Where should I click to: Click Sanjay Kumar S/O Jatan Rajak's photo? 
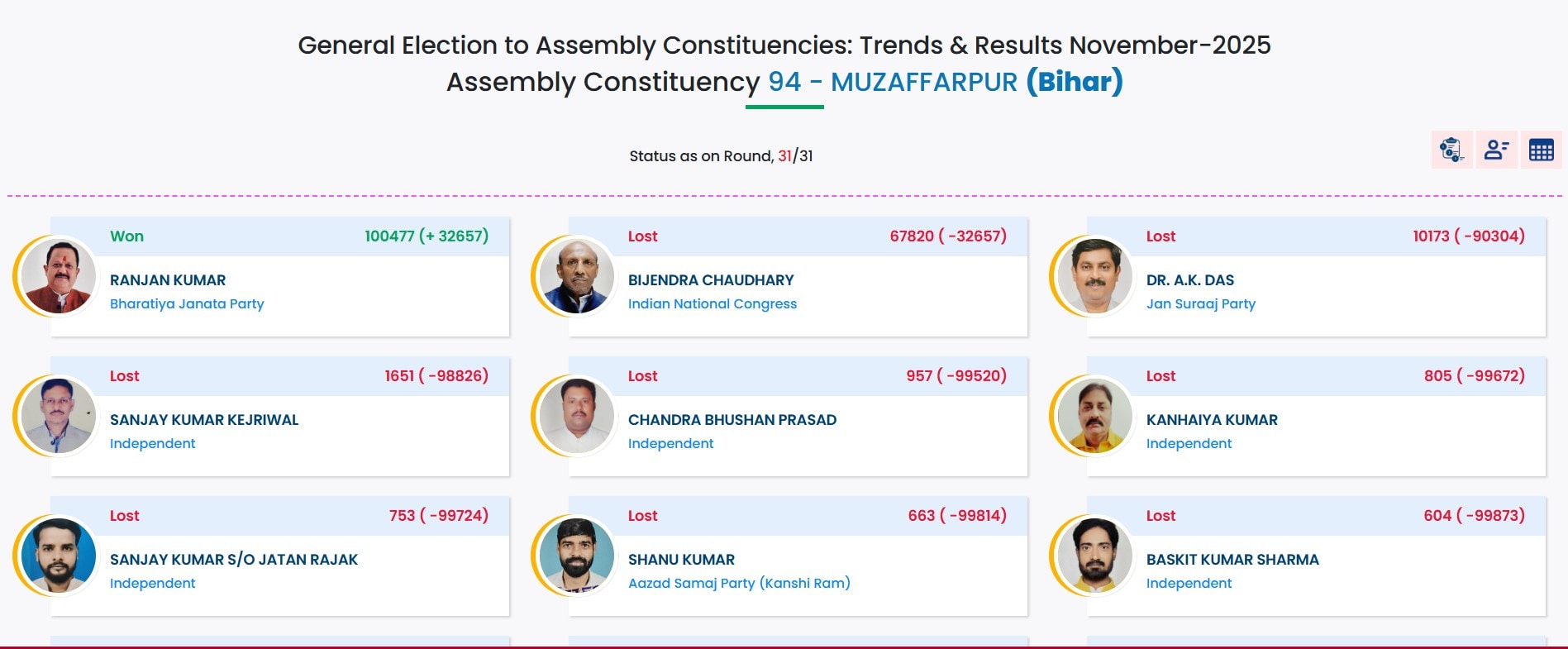(x=58, y=556)
